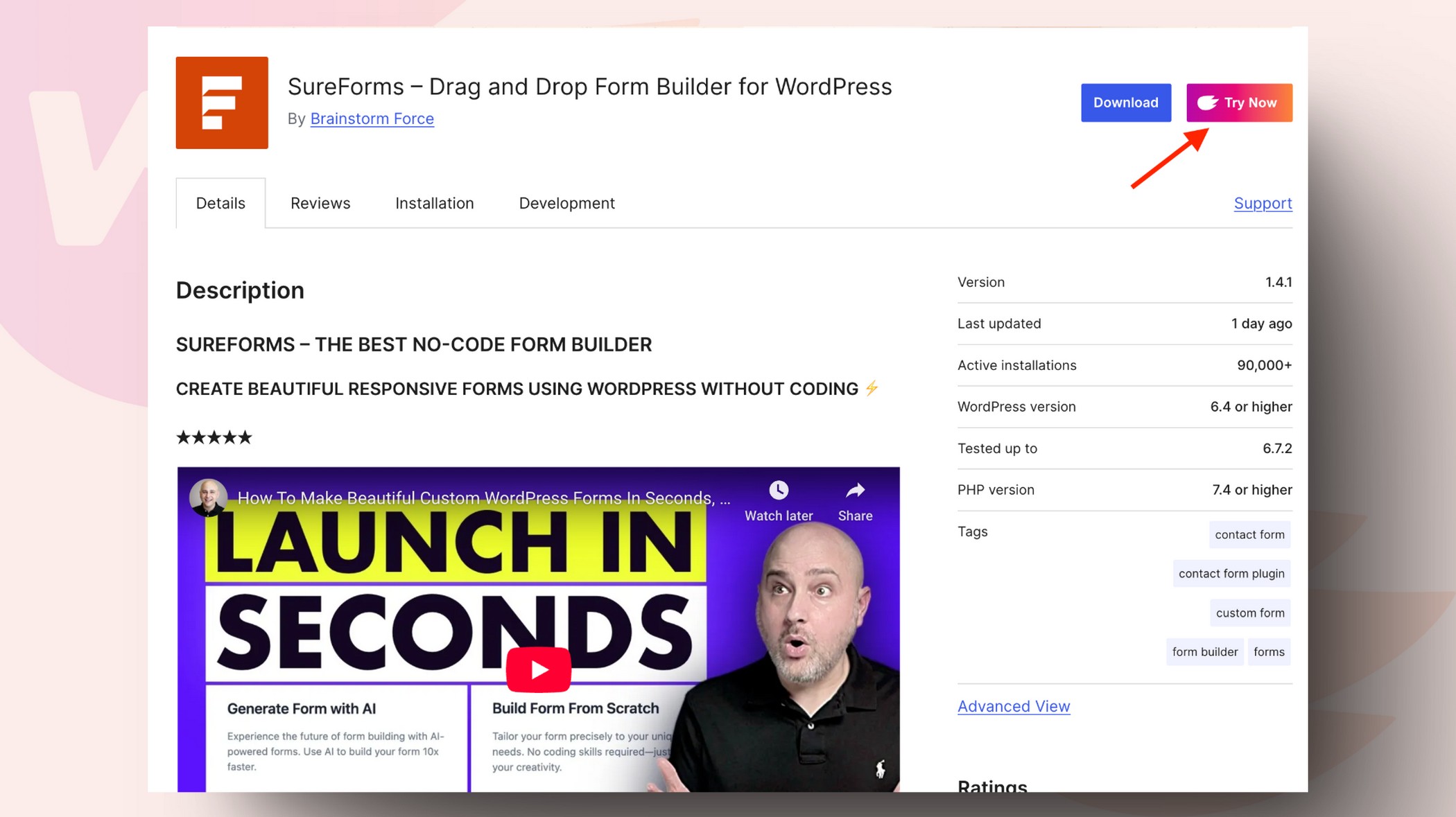The height and width of the screenshot is (817, 1456).
Task: Select the Reviews tab
Action: point(320,203)
